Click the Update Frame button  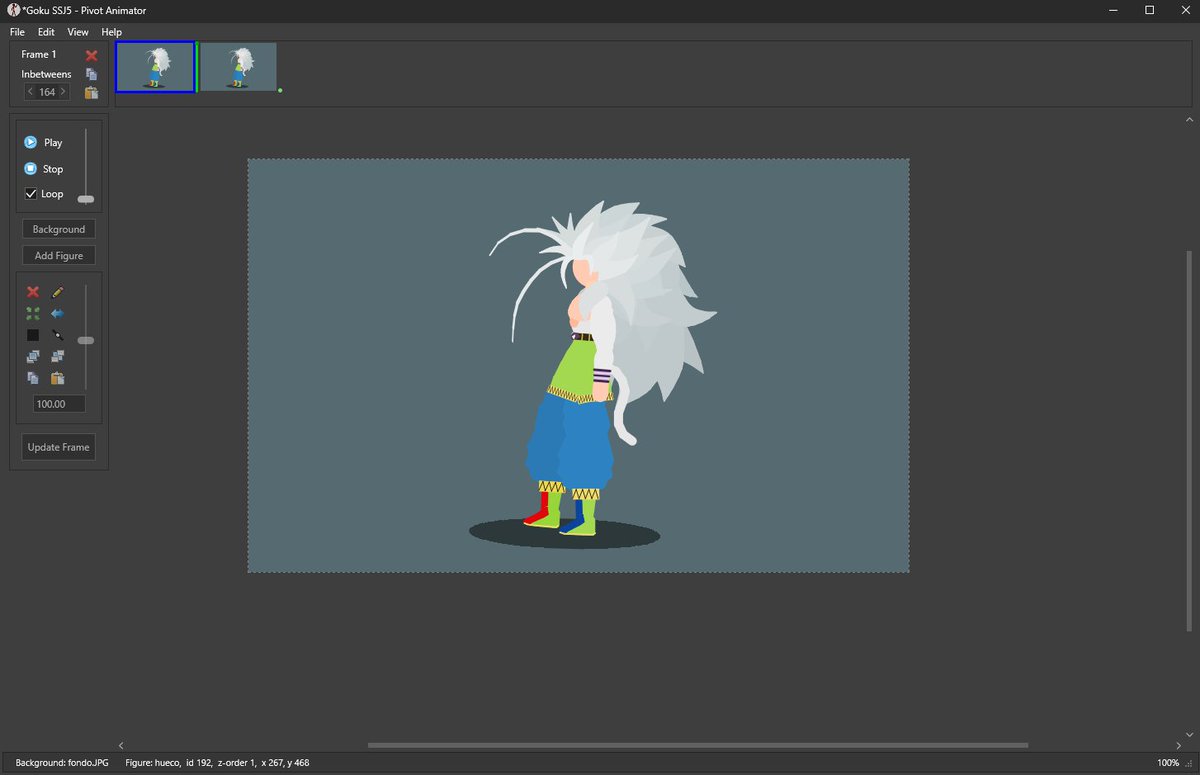point(59,447)
